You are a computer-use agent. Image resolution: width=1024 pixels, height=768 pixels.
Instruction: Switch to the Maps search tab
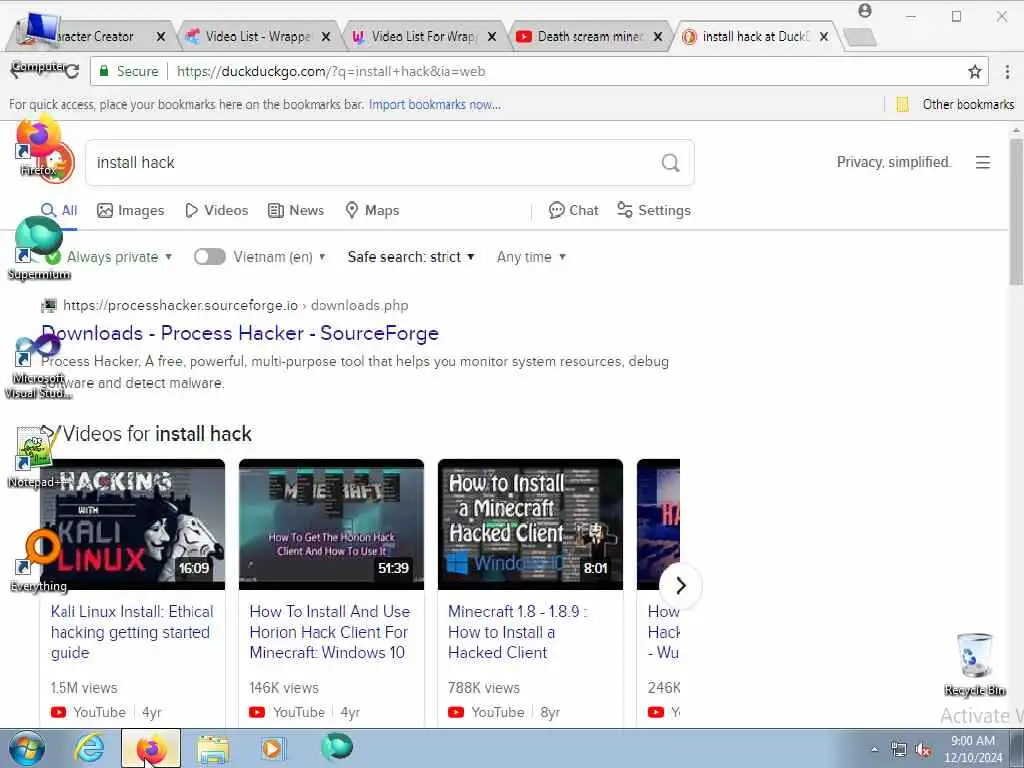[x=372, y=210]
